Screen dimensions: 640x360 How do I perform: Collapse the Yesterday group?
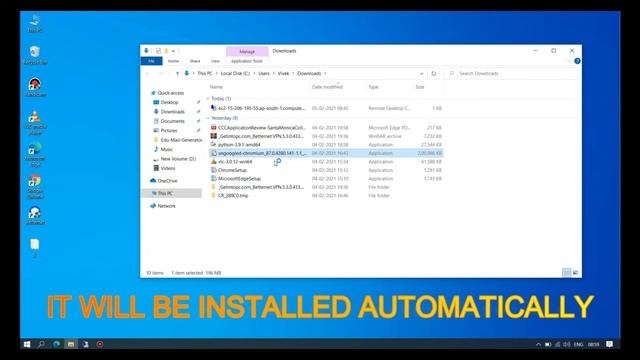[x=208, y=118]
